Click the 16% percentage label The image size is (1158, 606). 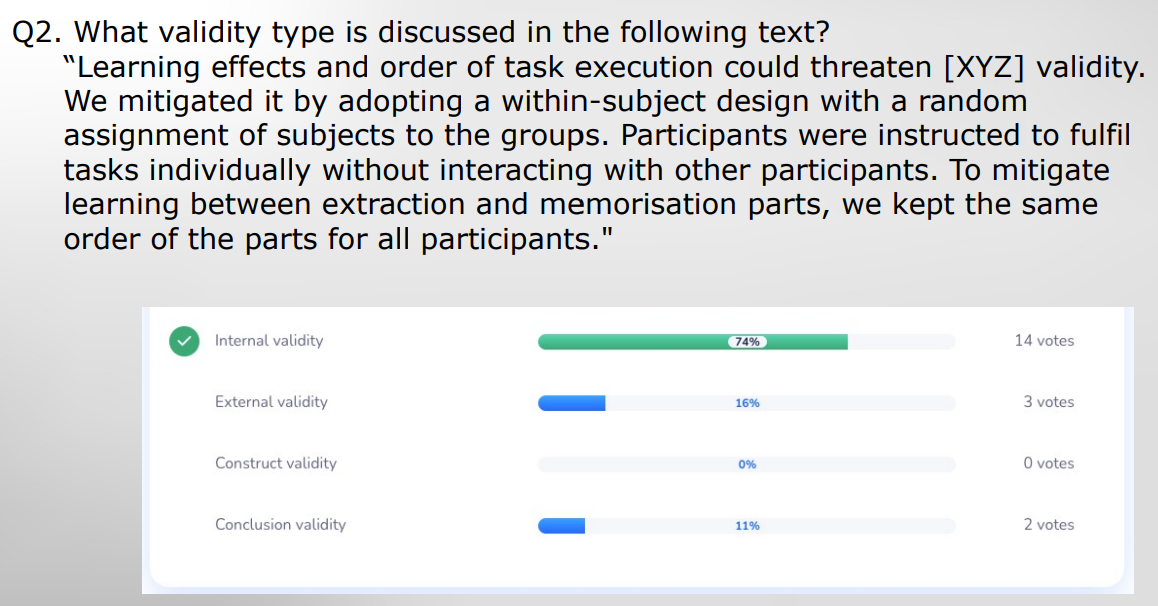pyautogui.click(x=747, y=403)
